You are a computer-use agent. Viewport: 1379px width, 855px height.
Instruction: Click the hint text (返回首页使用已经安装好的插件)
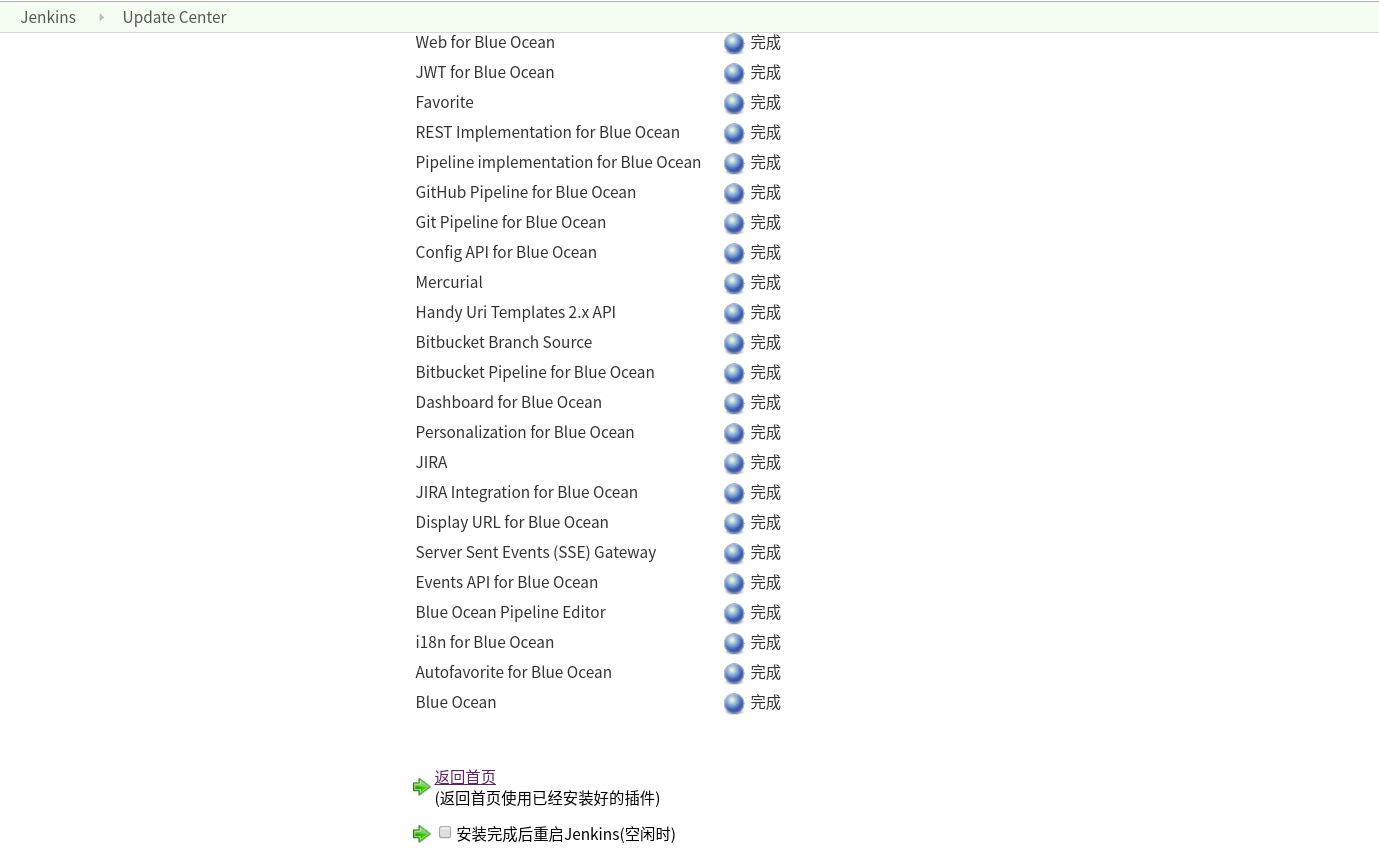click(x=548, y=798)
